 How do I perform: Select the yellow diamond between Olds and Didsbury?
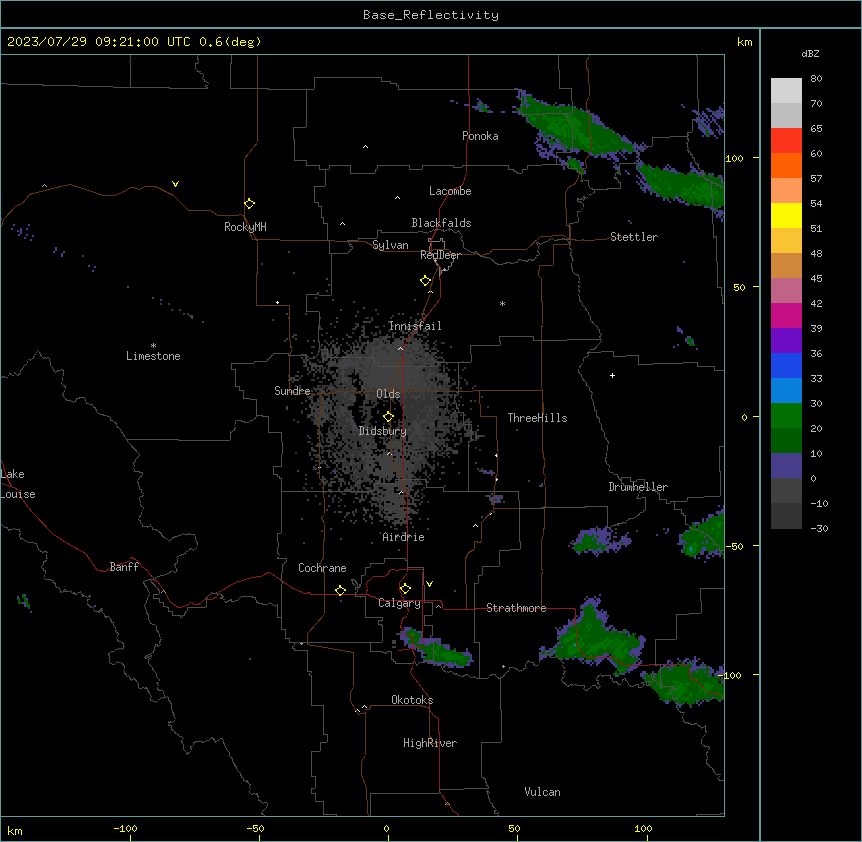(x=388, y=417)
